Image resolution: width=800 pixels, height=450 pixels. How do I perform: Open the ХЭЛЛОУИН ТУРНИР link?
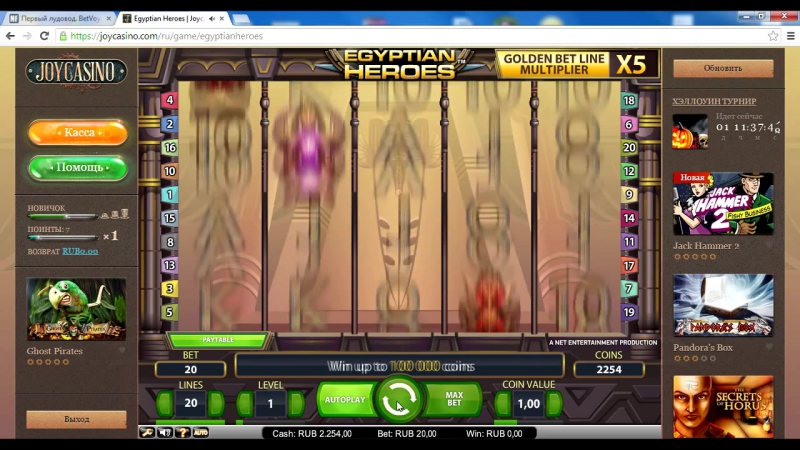click(714, 101)
